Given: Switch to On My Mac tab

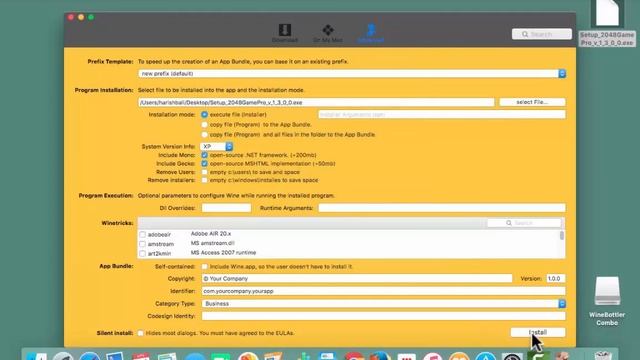Looking at the screenshot, I should 328,33.
